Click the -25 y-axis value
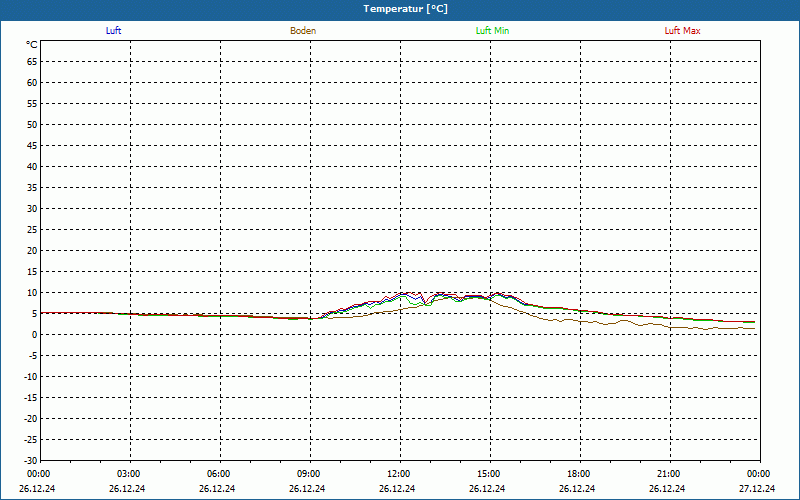The width and height of the screenshot is (800, 500). (31, 440)
